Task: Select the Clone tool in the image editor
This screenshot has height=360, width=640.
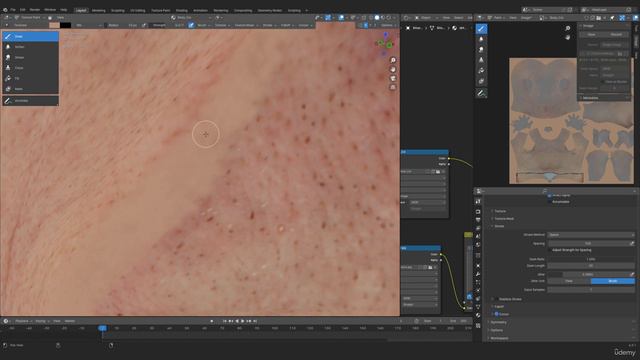Action: coord(481,60)
